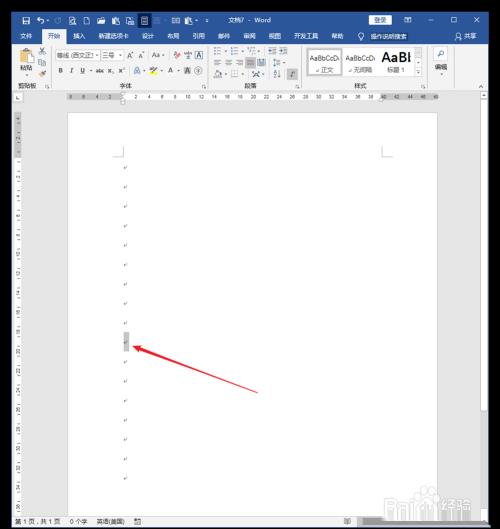Click the Clear formatting eraser icon

coord(177,55)
